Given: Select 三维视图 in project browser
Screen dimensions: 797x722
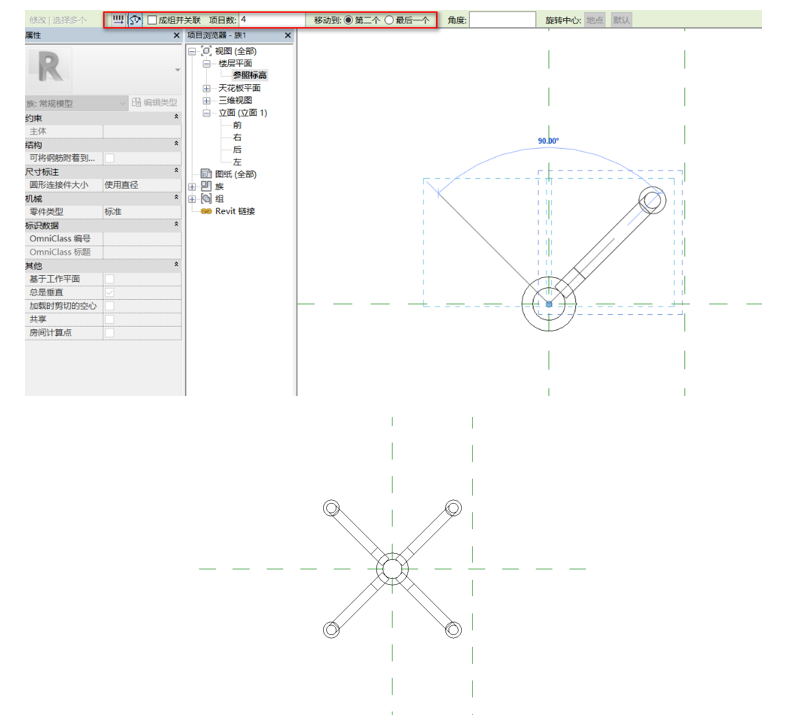Looking at the screenshot, I should (235, 100).
